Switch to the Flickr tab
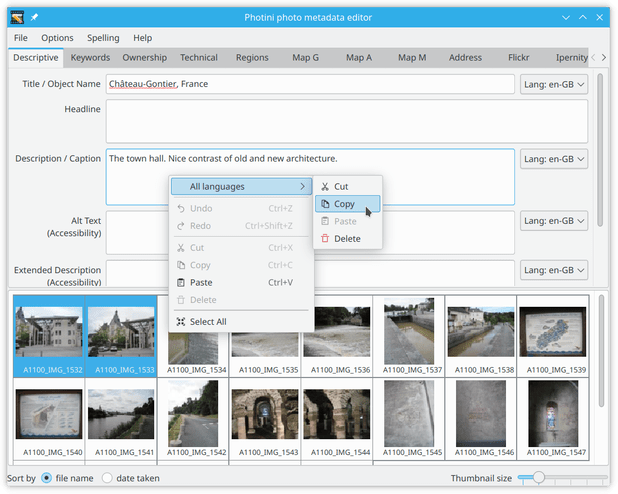The image size is (618, 494). click(x=518, y=58)
